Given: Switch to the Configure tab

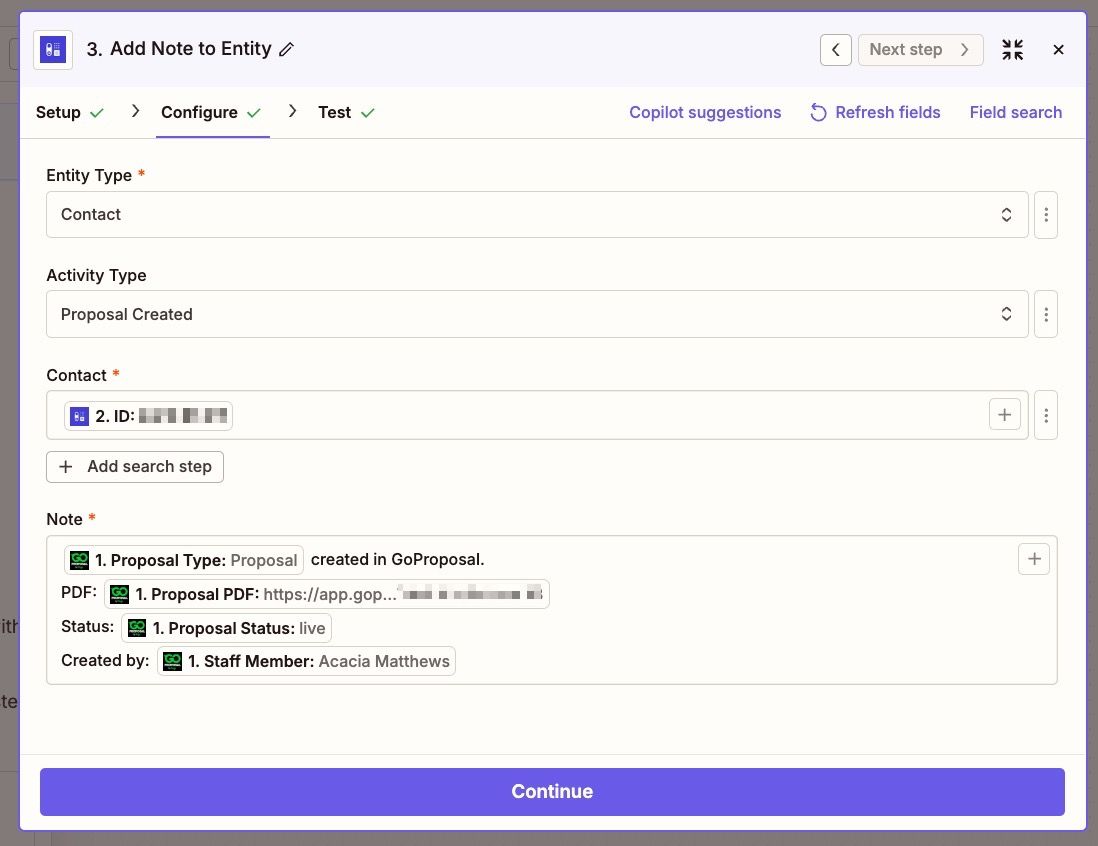Looking at the screenshot, I should click(211, 113).
